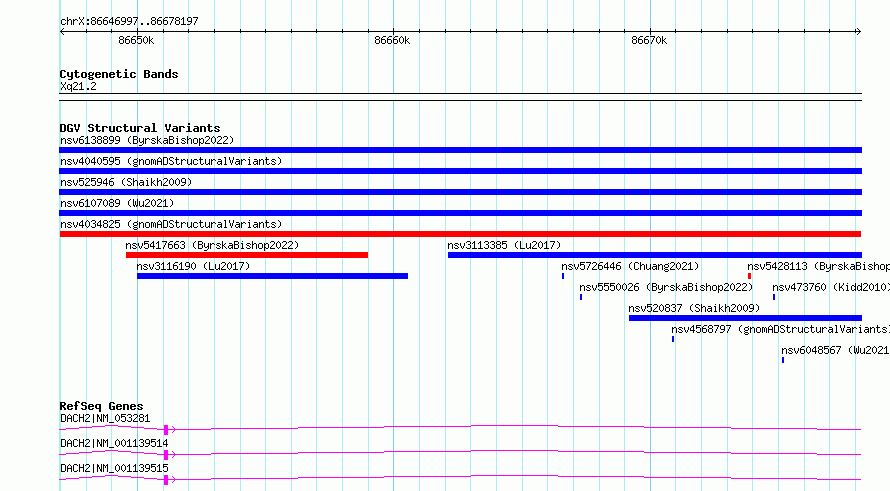Click the magenta exon block of DACH2|NM_053281
Image resolution: width=890 pixels, height=491 pixels.
tap(166, 430)
